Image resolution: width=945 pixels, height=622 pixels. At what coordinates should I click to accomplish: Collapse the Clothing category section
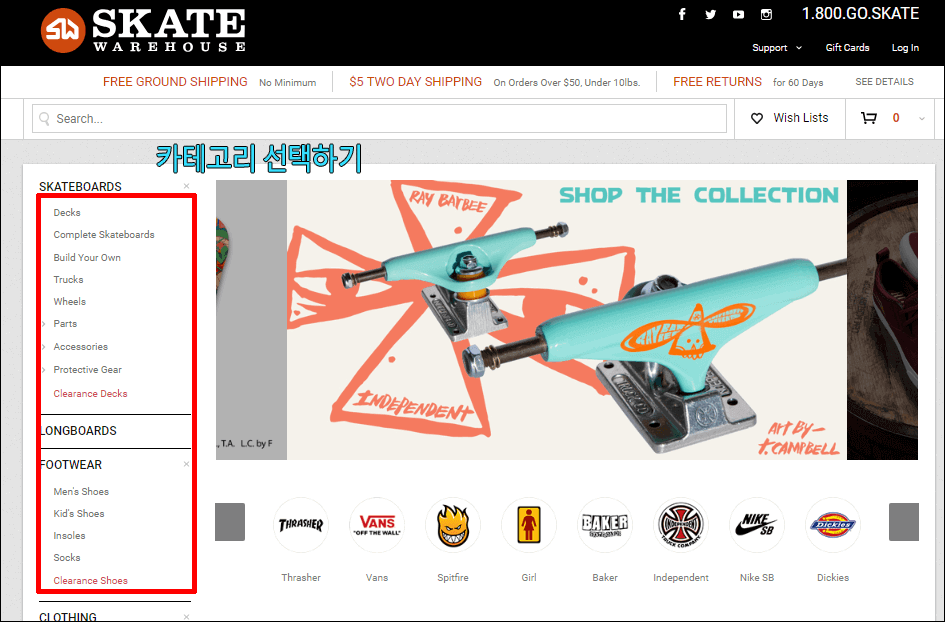(x=186, y=617)
